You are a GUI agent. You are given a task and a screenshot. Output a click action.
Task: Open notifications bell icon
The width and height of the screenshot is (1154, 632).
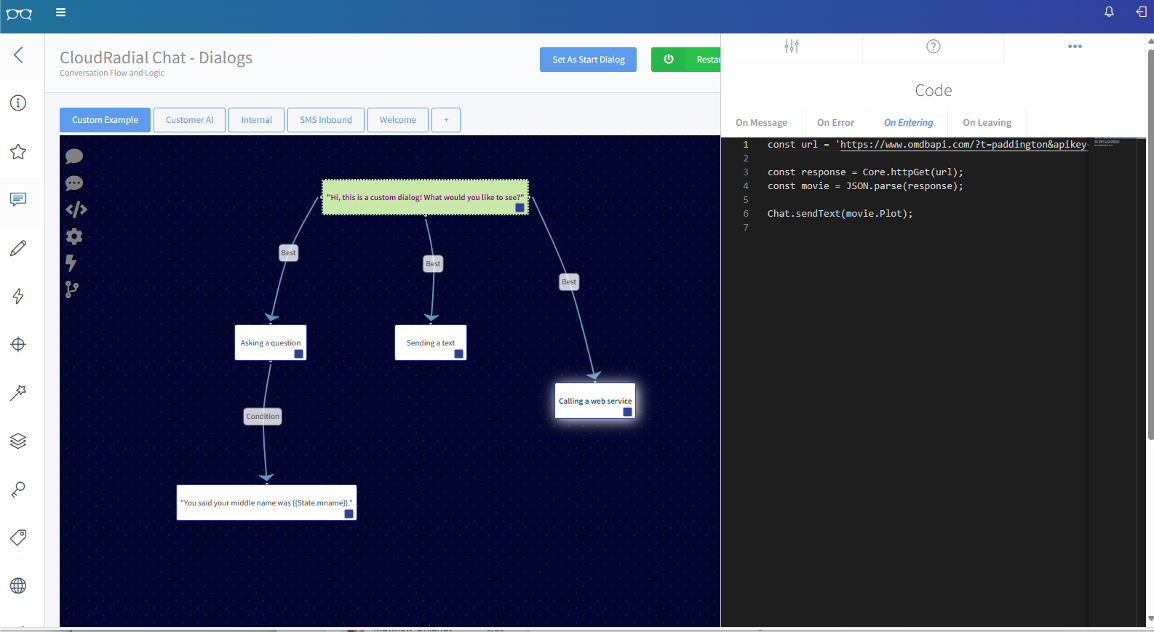pos(1109,12)
